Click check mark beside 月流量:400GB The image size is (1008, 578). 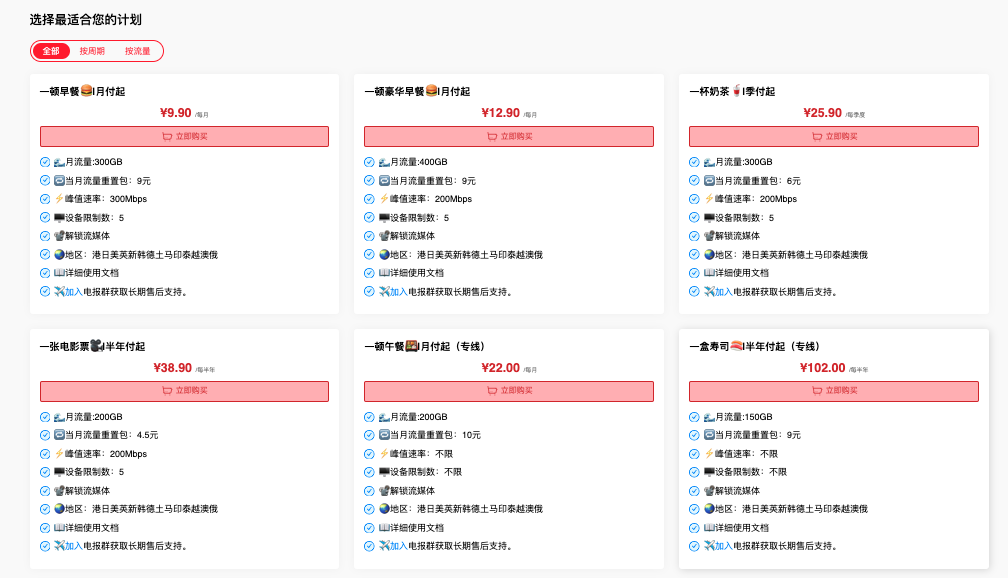click(x=369, y=162)
